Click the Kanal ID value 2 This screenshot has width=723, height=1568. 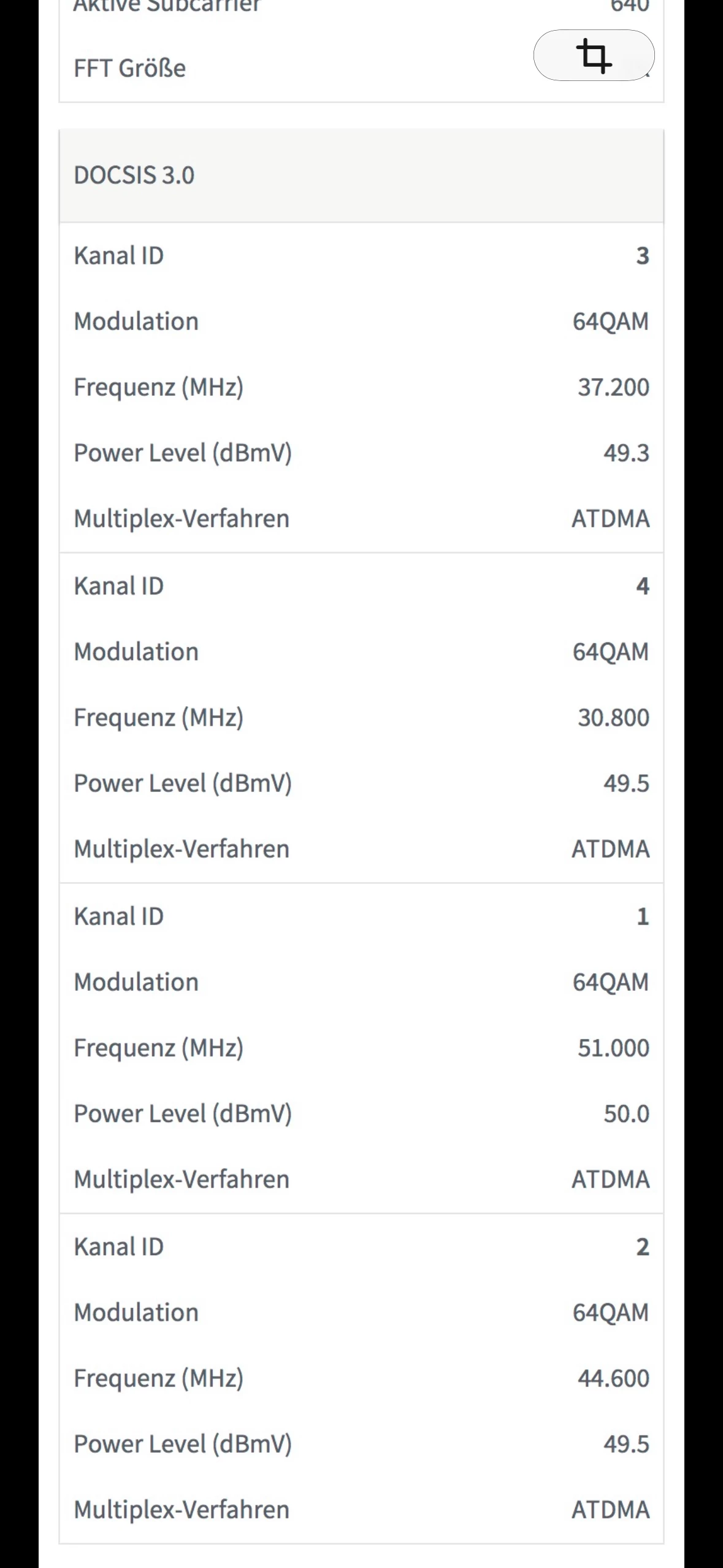642,1247
